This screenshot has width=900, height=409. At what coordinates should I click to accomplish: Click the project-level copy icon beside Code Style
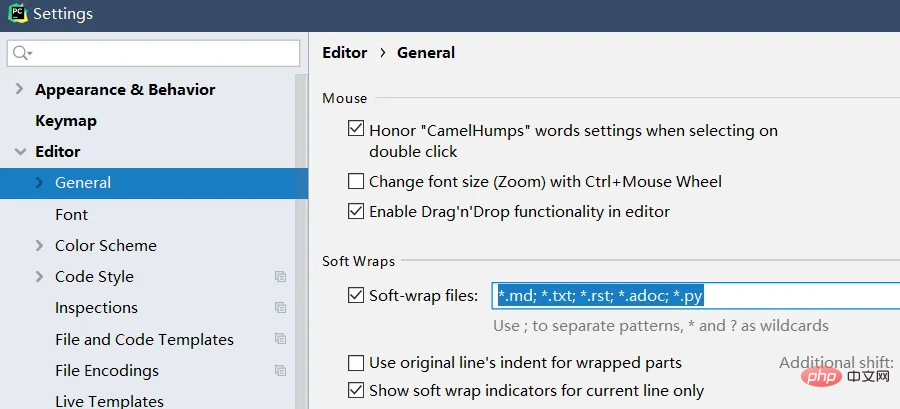pyautogui.click(x=281, y=277)
